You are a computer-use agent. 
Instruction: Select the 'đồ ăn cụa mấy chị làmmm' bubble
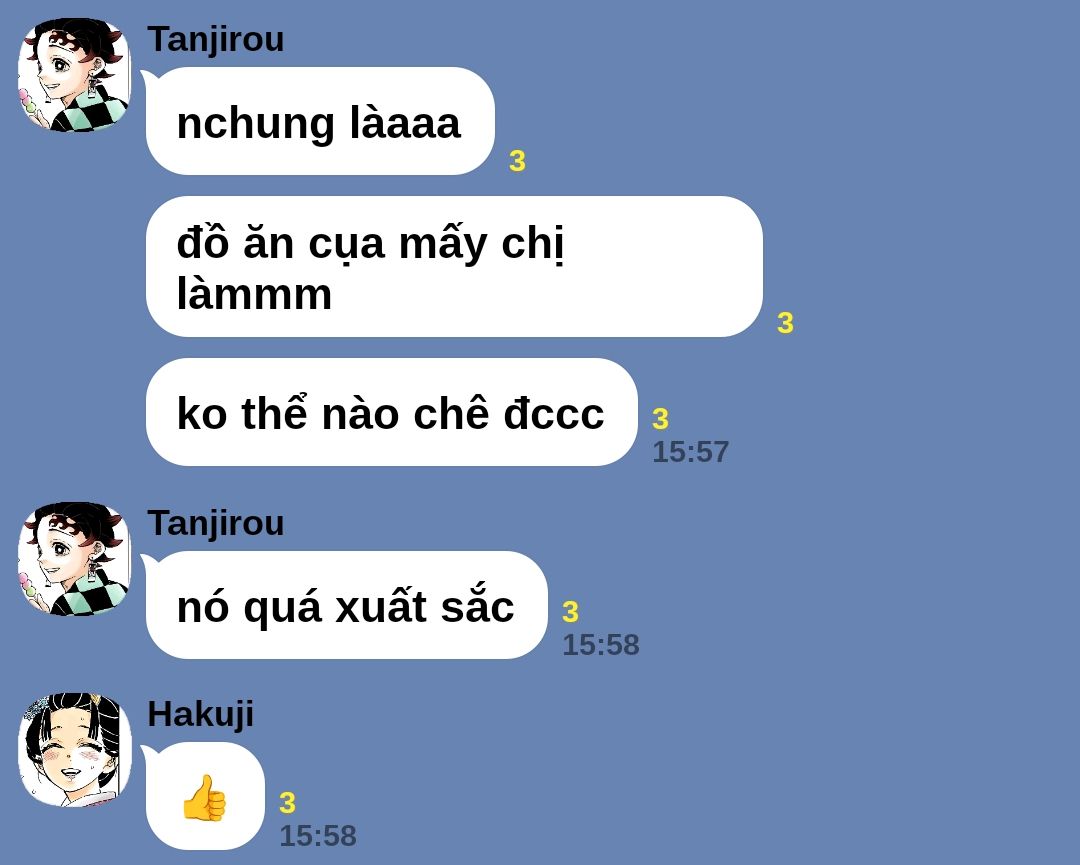(454, 267)
